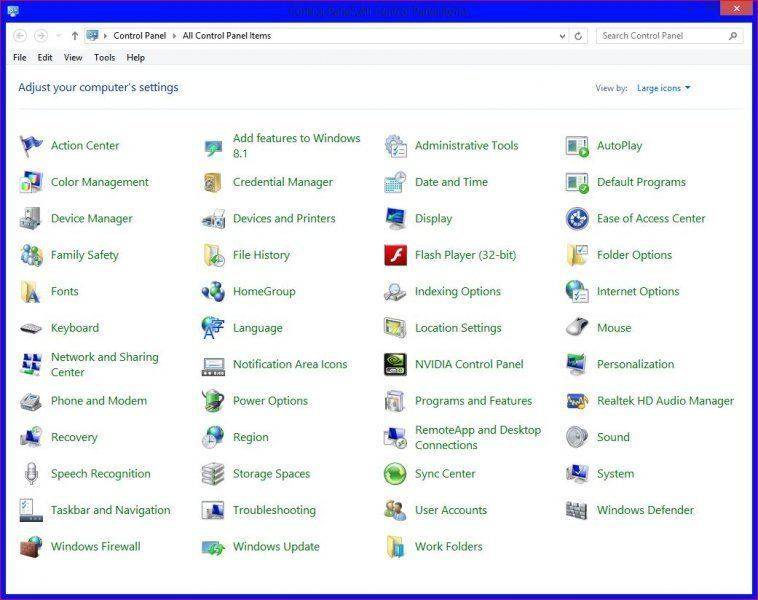Image resolution: width=758 pixels, height=600 pixels.
Task: Click the Forward navigation arrow
Action: (x=41, y=36)
